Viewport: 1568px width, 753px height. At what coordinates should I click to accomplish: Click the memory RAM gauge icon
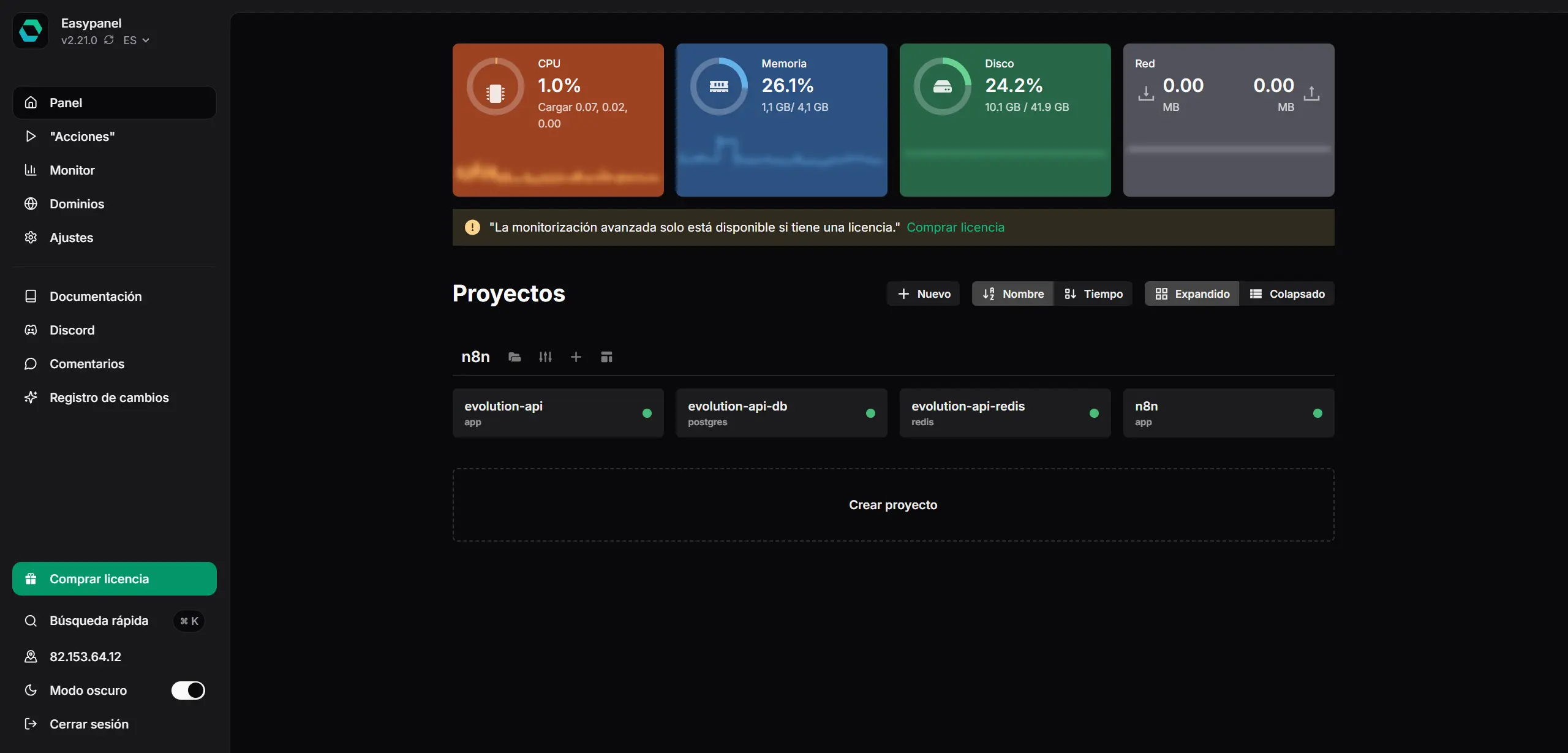(x=719, y=87)
